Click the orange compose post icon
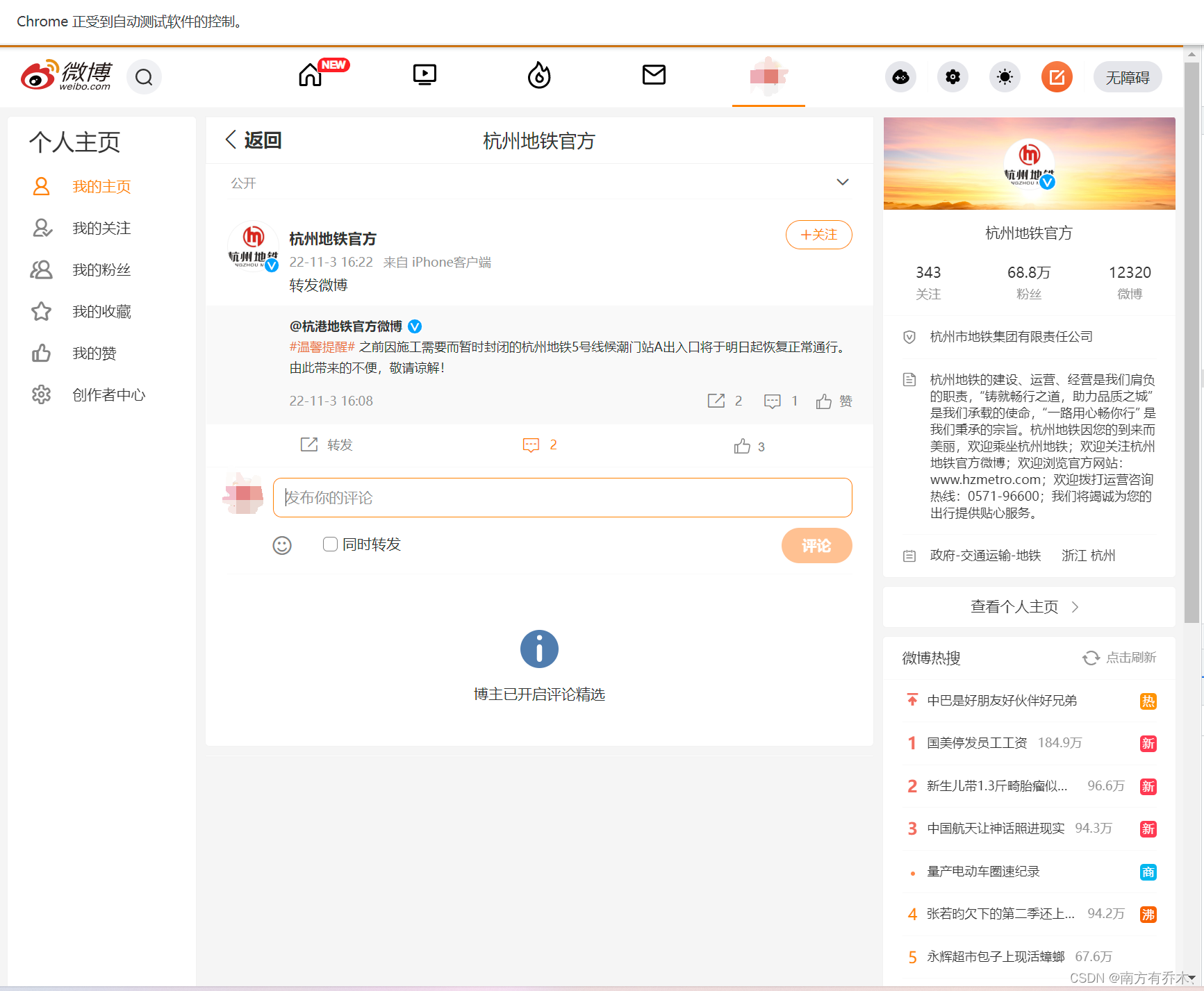1204x991 pixels. pos(1057,77)
